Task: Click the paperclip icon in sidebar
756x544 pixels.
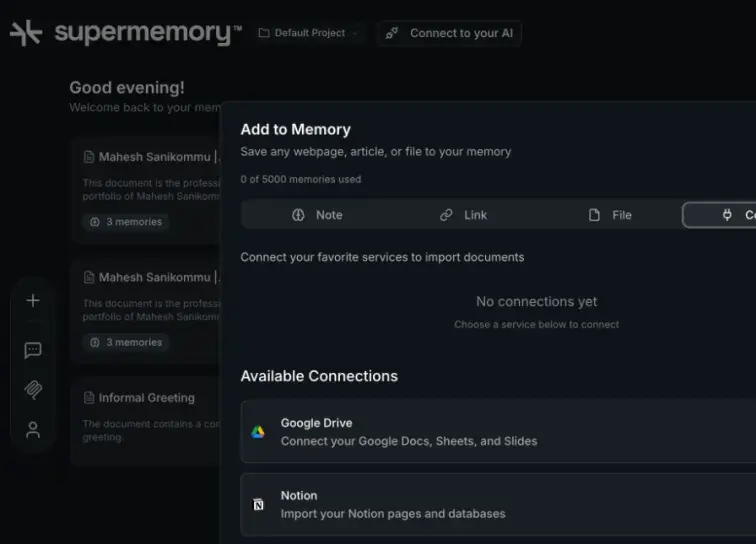Action: (33, 390)
